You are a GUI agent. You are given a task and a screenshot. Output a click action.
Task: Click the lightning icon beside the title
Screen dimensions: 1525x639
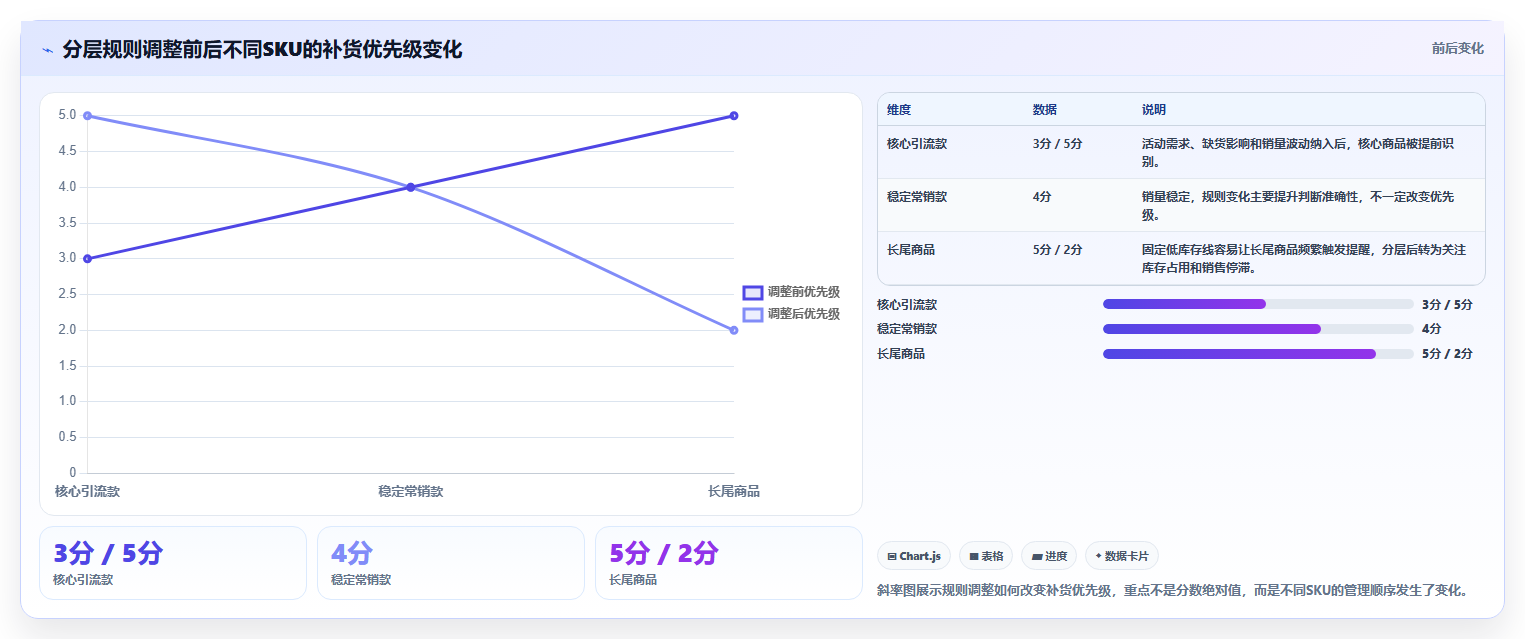tap(47, 50)
